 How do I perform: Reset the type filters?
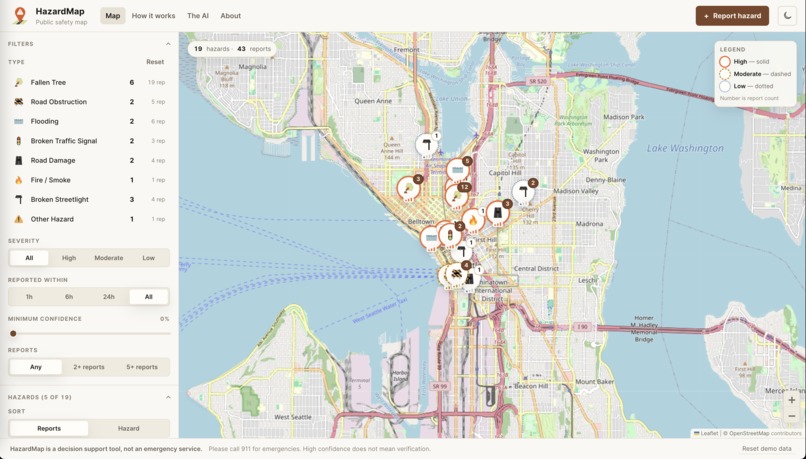(x=155, y=62)
